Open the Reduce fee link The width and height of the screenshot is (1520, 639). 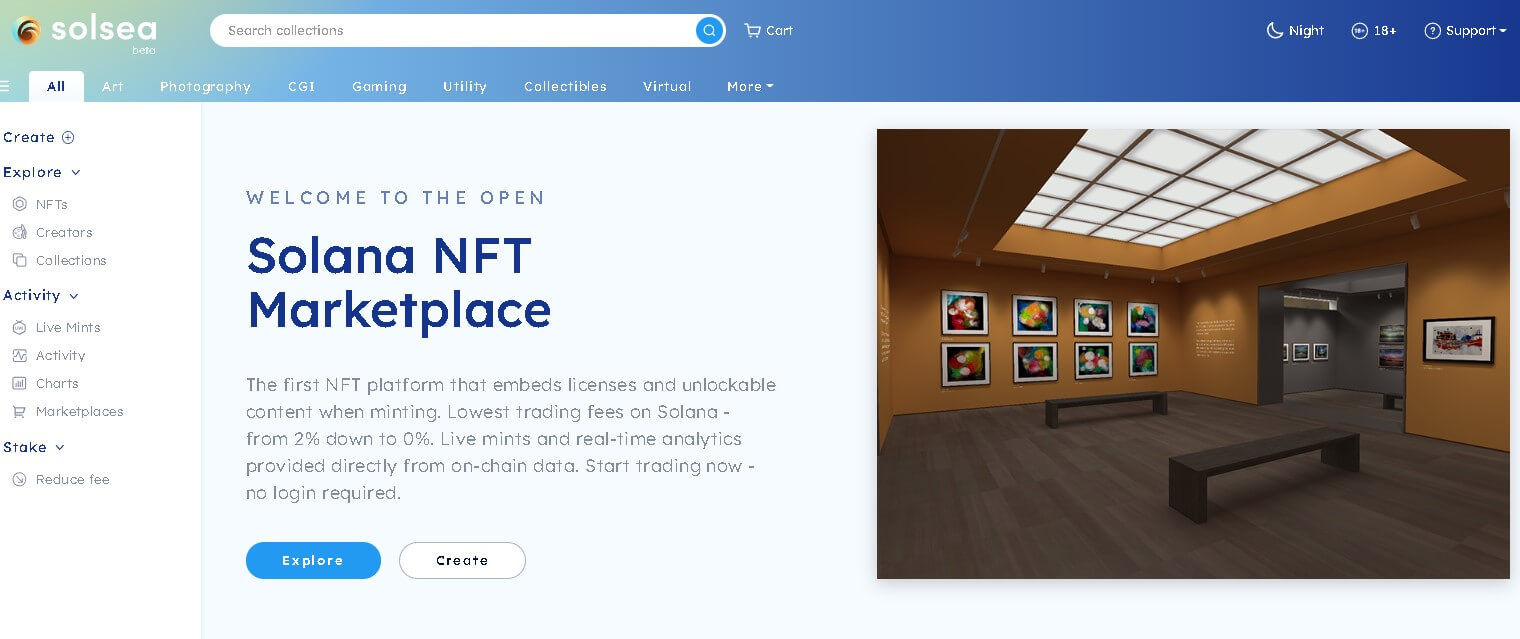73,479
